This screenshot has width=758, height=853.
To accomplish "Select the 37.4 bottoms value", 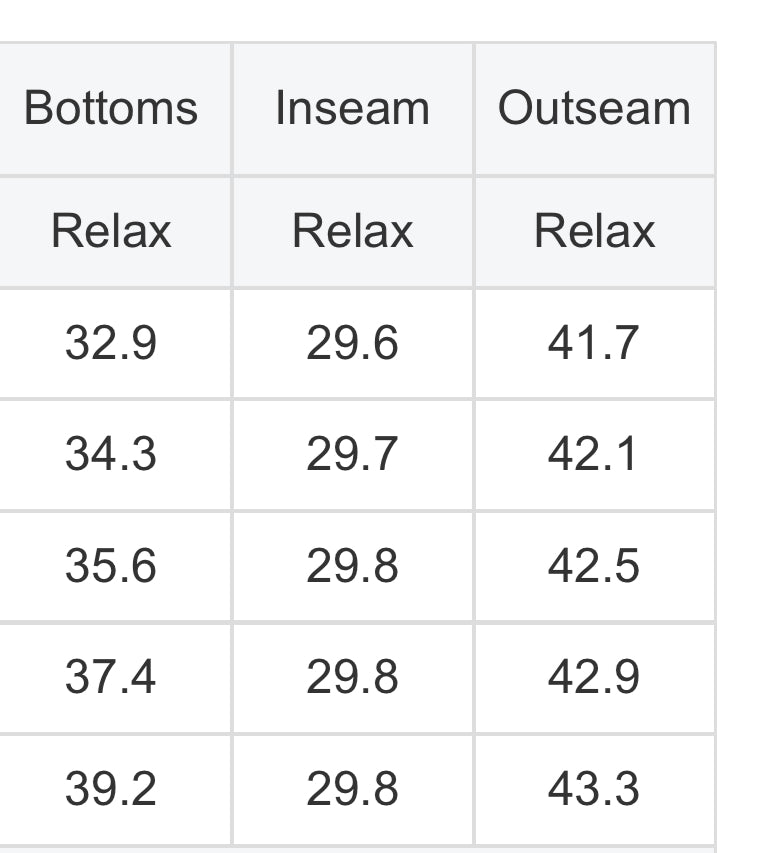I will click(x=111, y=678).
